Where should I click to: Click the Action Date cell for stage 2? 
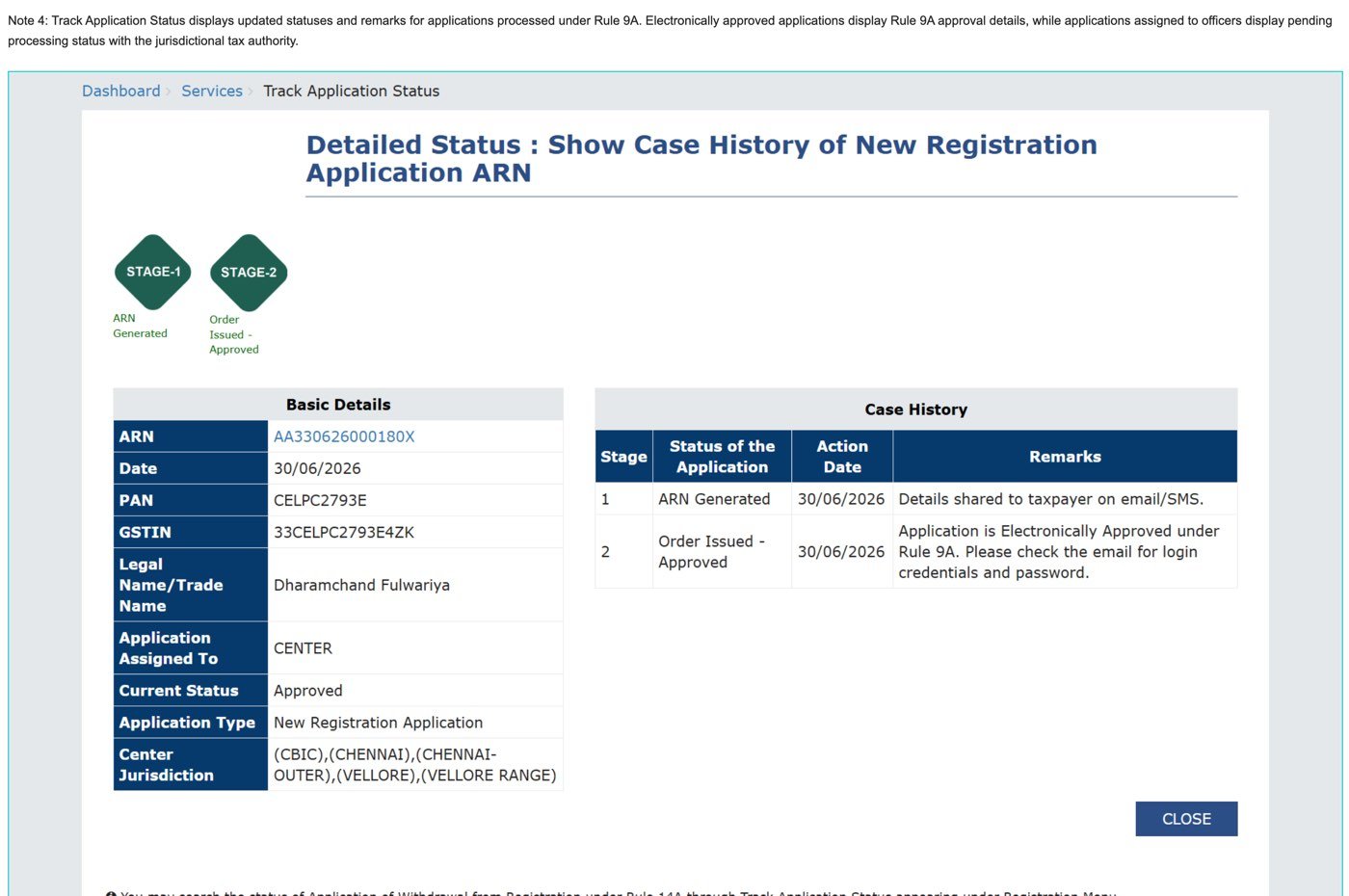841,552
